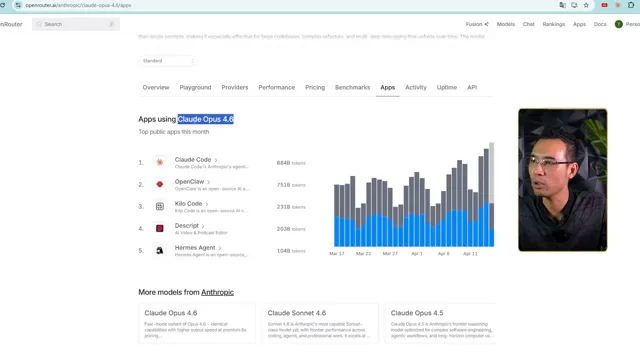Click the 884B tokens value
Screen dimensions: 640x360
coord(291,163)
